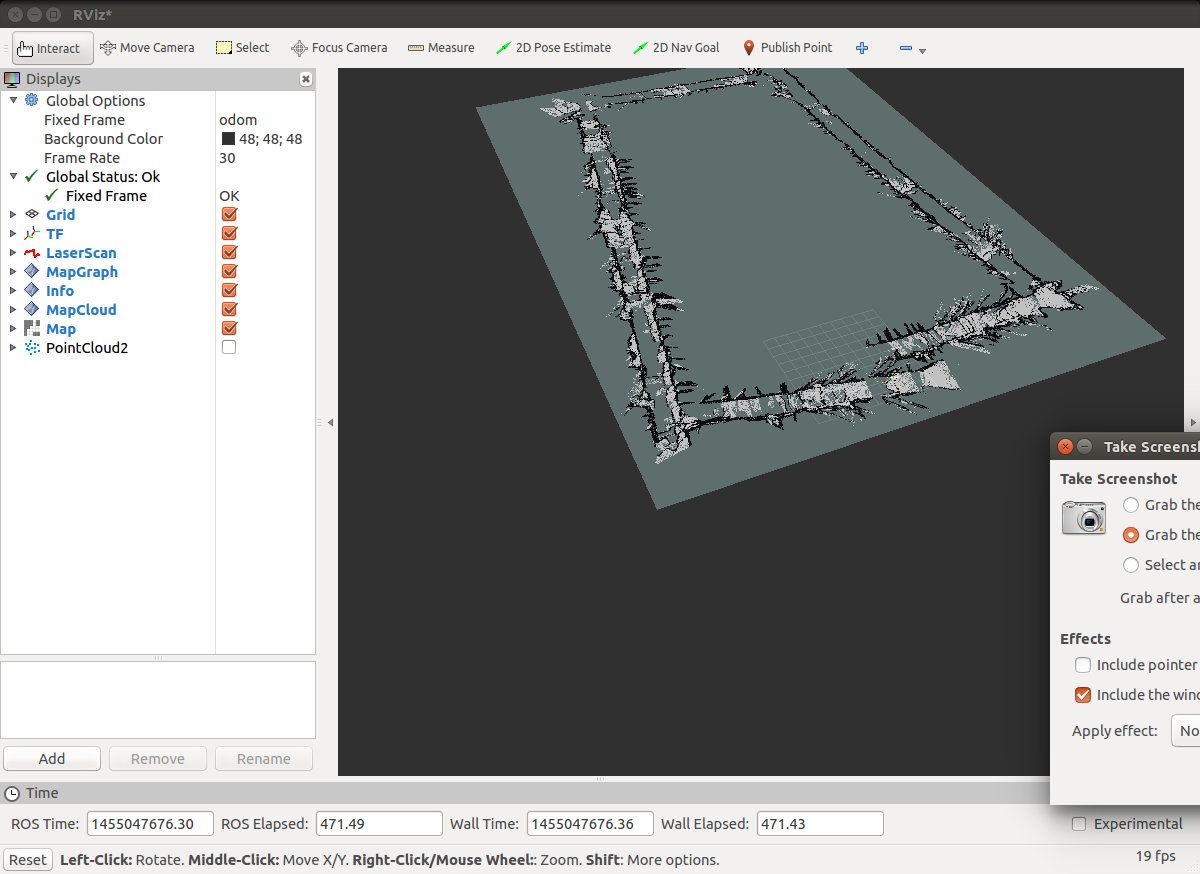Click the Reset button
The width and height of the screenshot is (1200, 874).
point(28,860)
